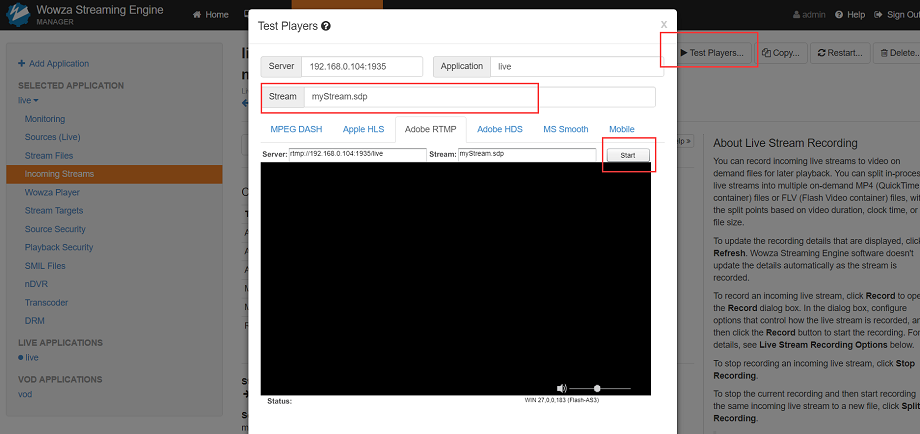Click the Status label under player
This screenshot has height=434, width=920.
[x=279, y=402]
